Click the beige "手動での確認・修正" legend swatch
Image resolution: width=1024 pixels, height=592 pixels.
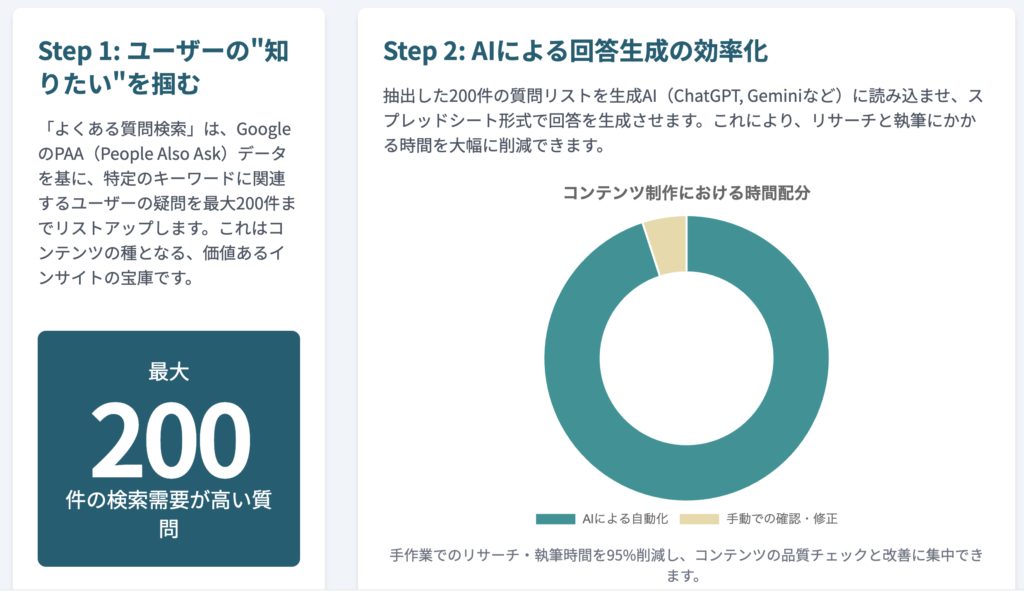[699, 519]
